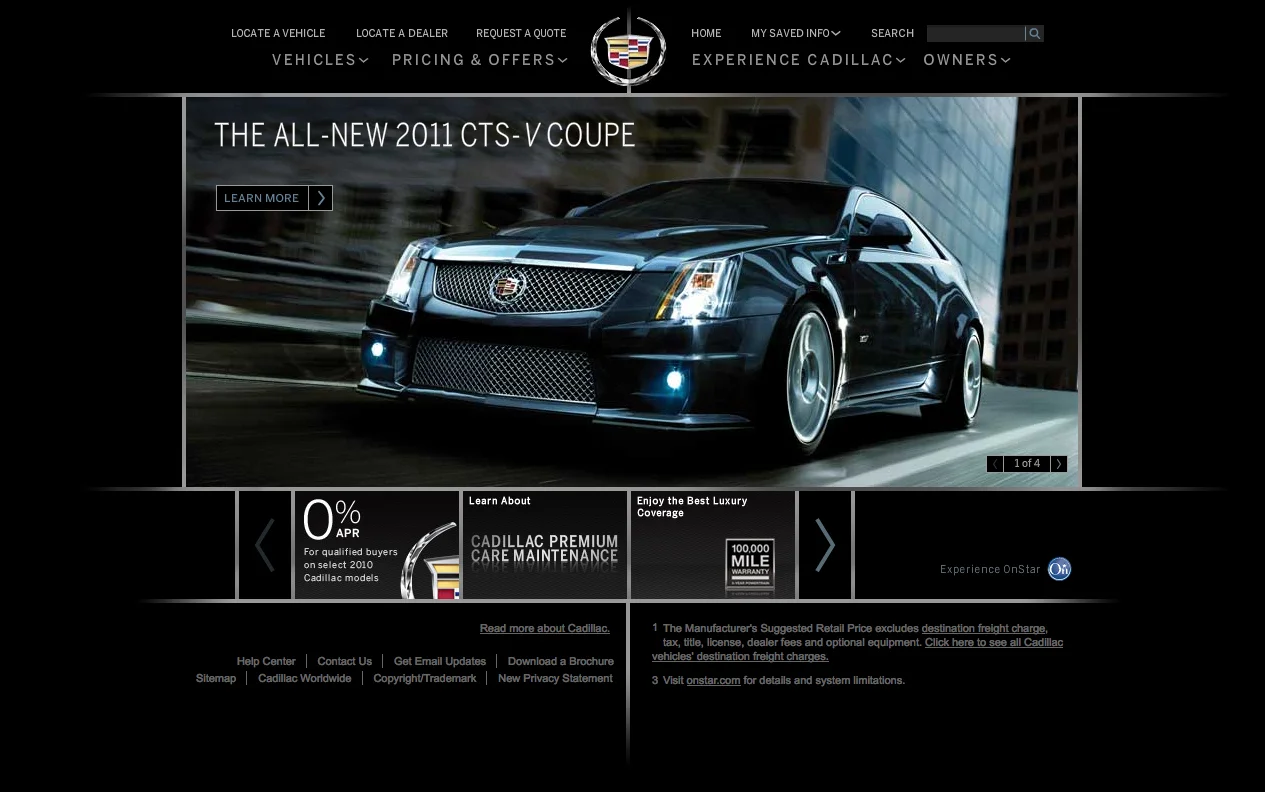Expand the Vehicles menu
This screenshot has height=792, width=1265.
(x=320, y=60)
